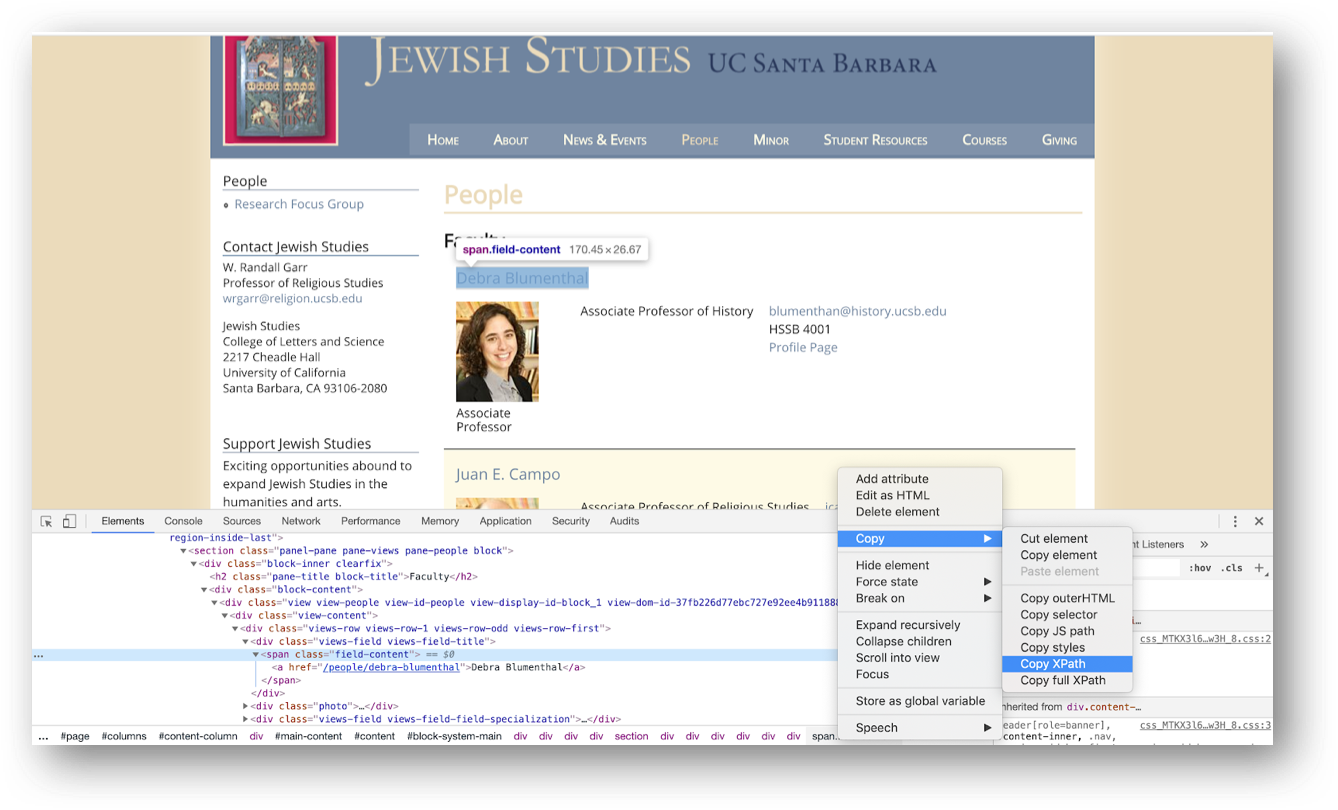Switch to the Sources tab
The height and width of the screenshot is (810, 1338).
(242, 521)
